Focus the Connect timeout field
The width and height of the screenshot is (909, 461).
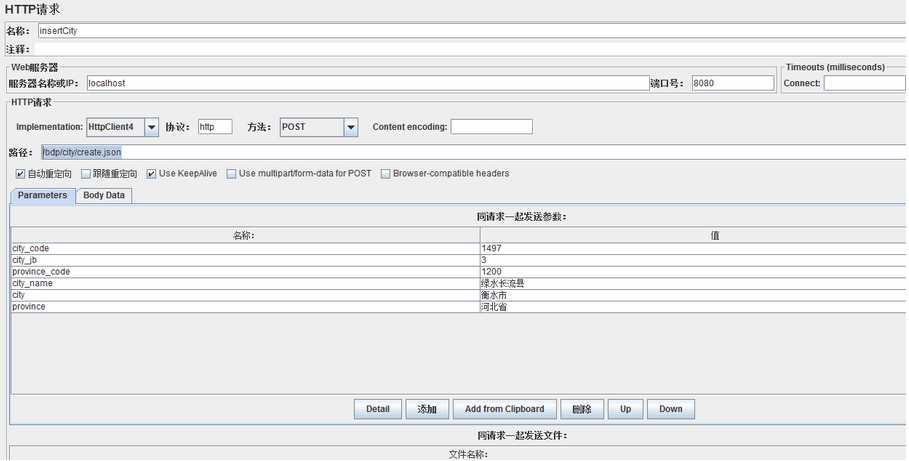[x=864, y=84]
